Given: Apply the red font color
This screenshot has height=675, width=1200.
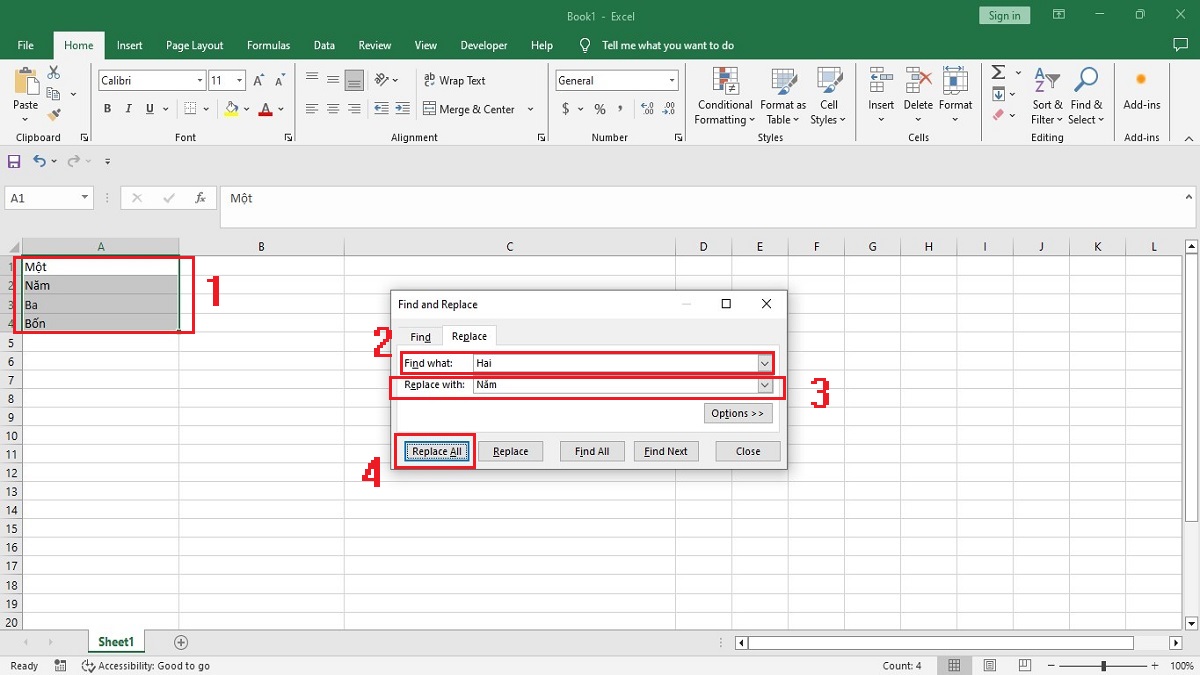Looking at the screenshot, I should click(265, 109).
